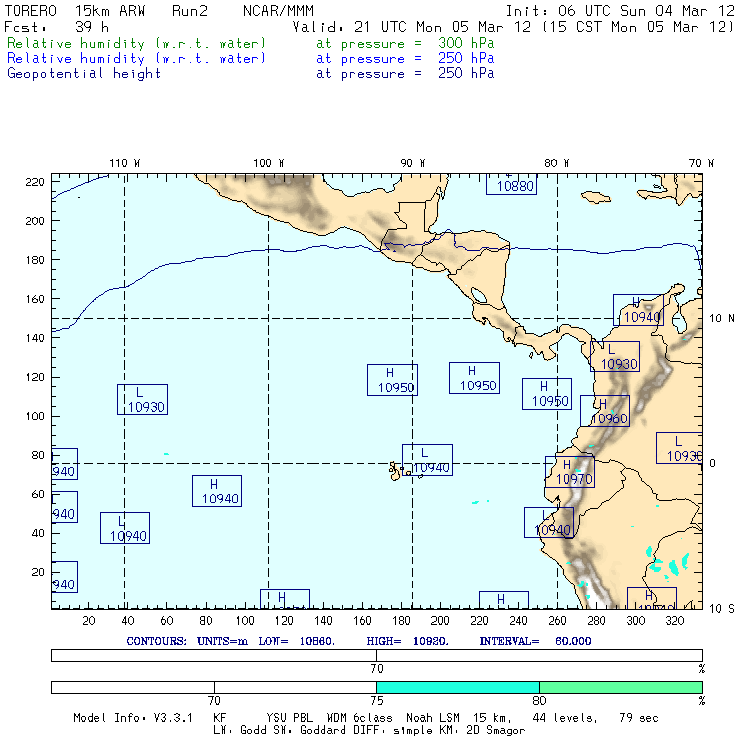Click the blue "Relative humidity (w.r.t. water)" legend line
Image resolution: width=740 pixels, height=740 pixels.
coord(136,59)
